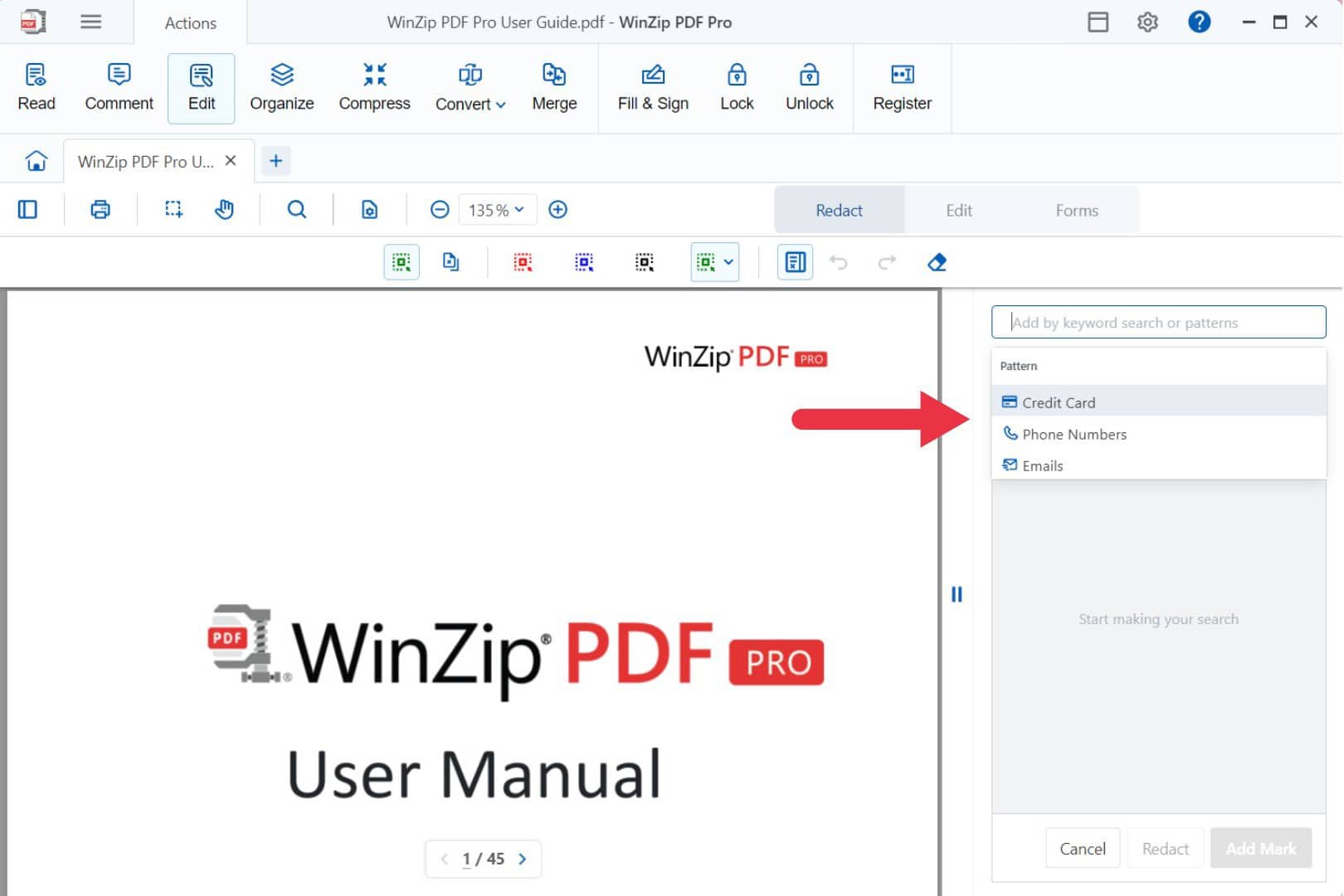The image size is (1344, 896).
Task: Open the Compress tool
Action: coord(374,88)
